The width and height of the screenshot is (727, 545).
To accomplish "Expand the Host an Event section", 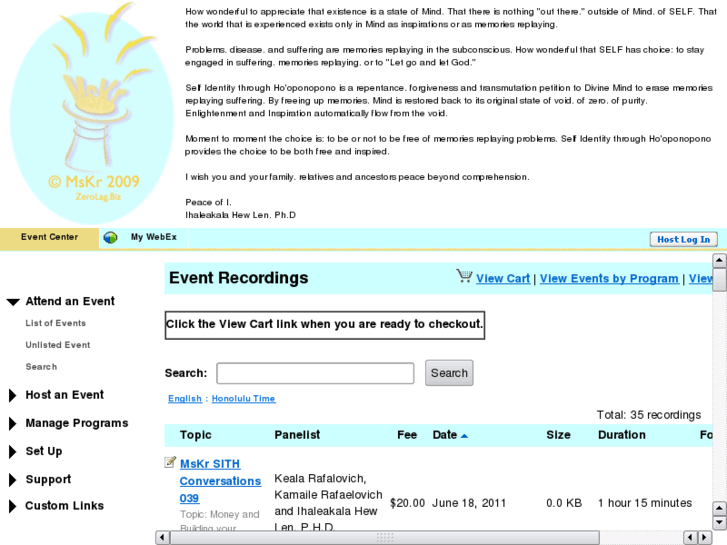I will tap(13, 395).
